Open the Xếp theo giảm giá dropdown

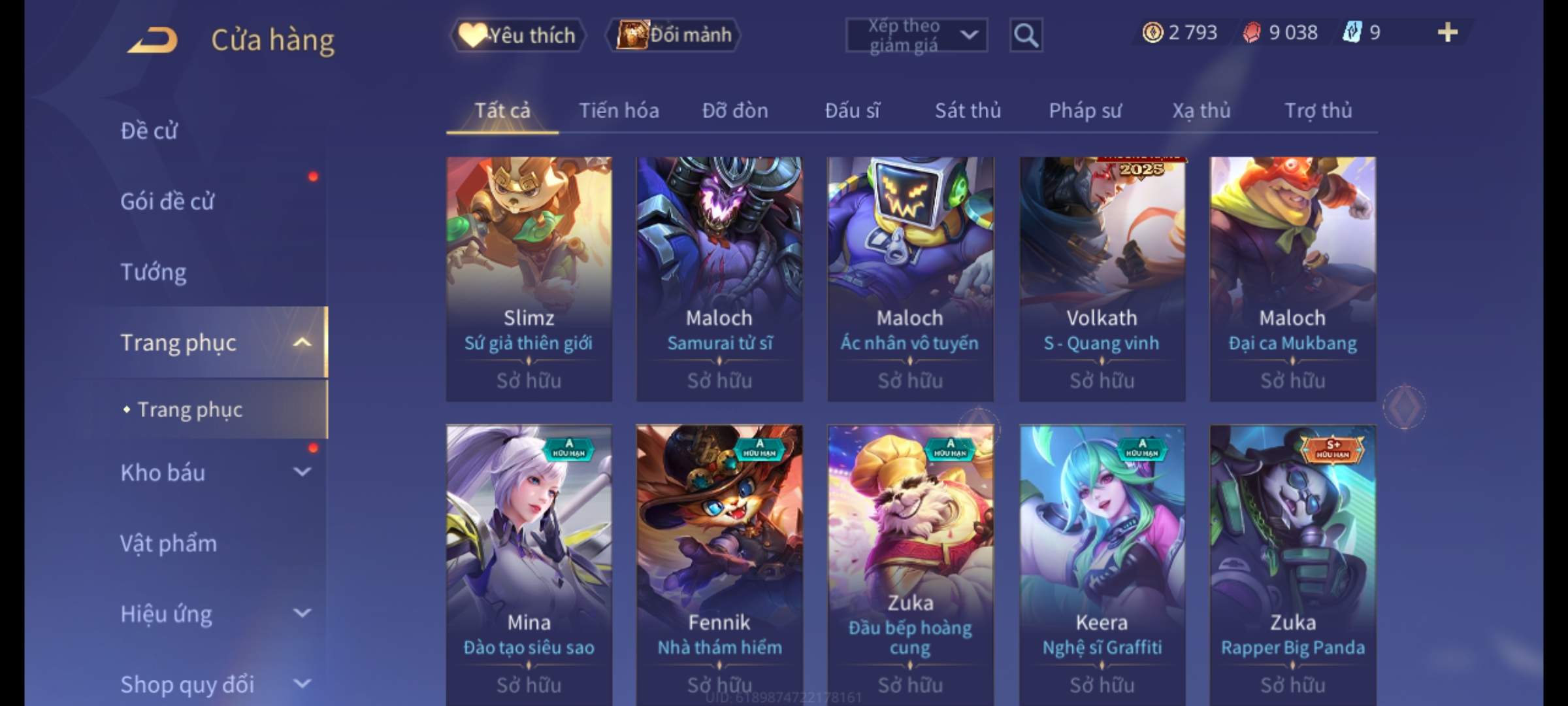[x=917, y=35]
